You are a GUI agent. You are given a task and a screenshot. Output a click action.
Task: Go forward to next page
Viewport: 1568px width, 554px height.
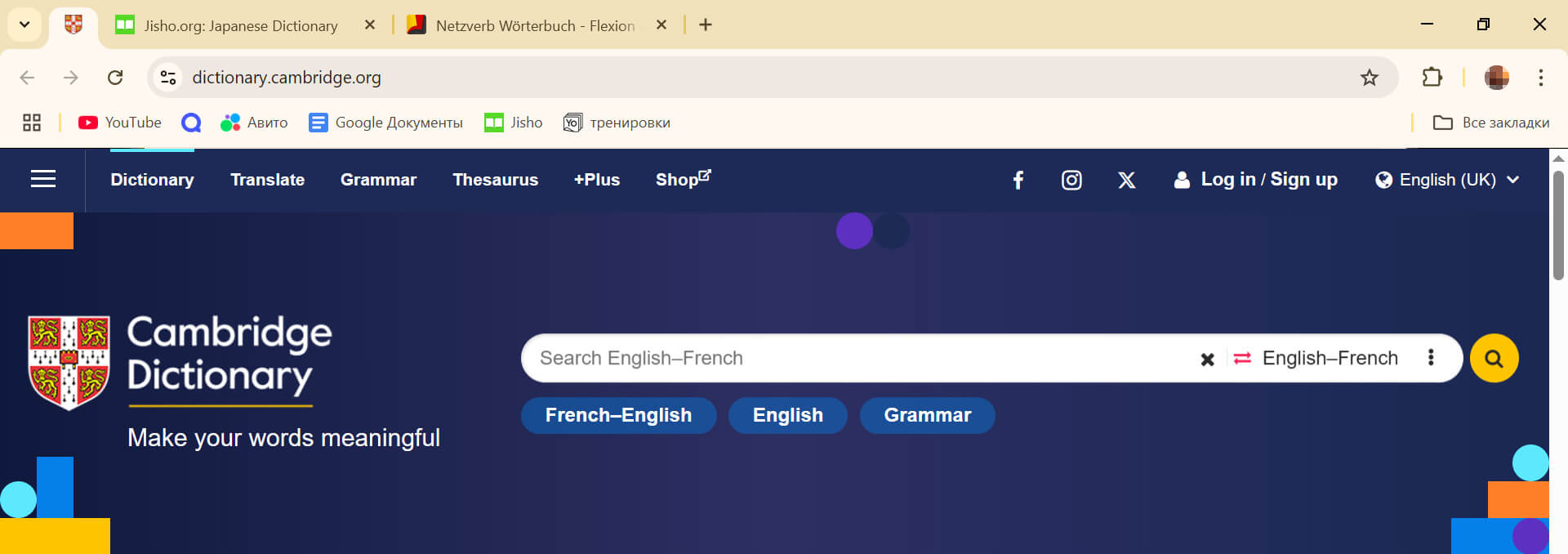click(x=71, y=78)
